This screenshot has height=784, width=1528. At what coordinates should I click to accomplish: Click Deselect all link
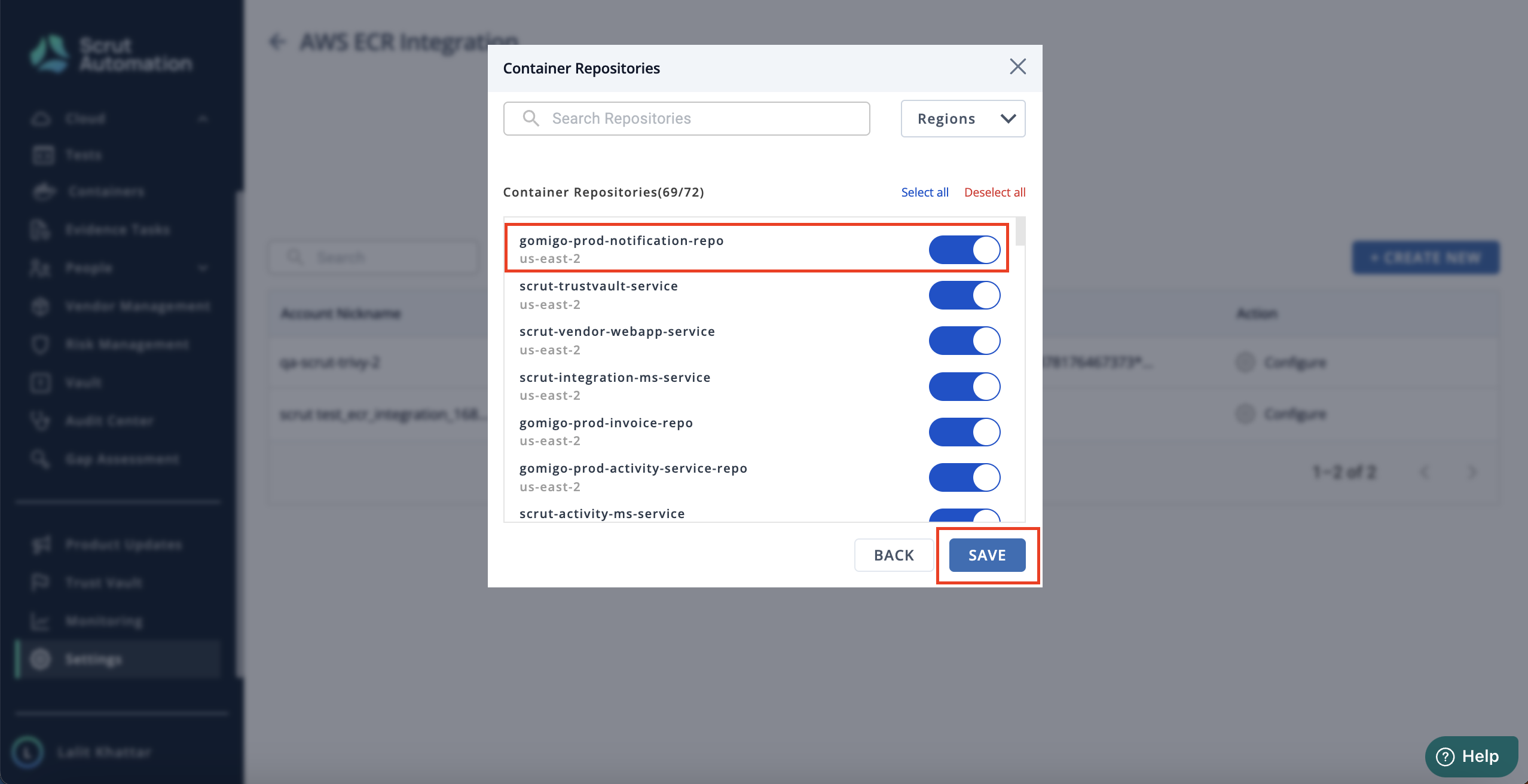(x=994, y=192)
